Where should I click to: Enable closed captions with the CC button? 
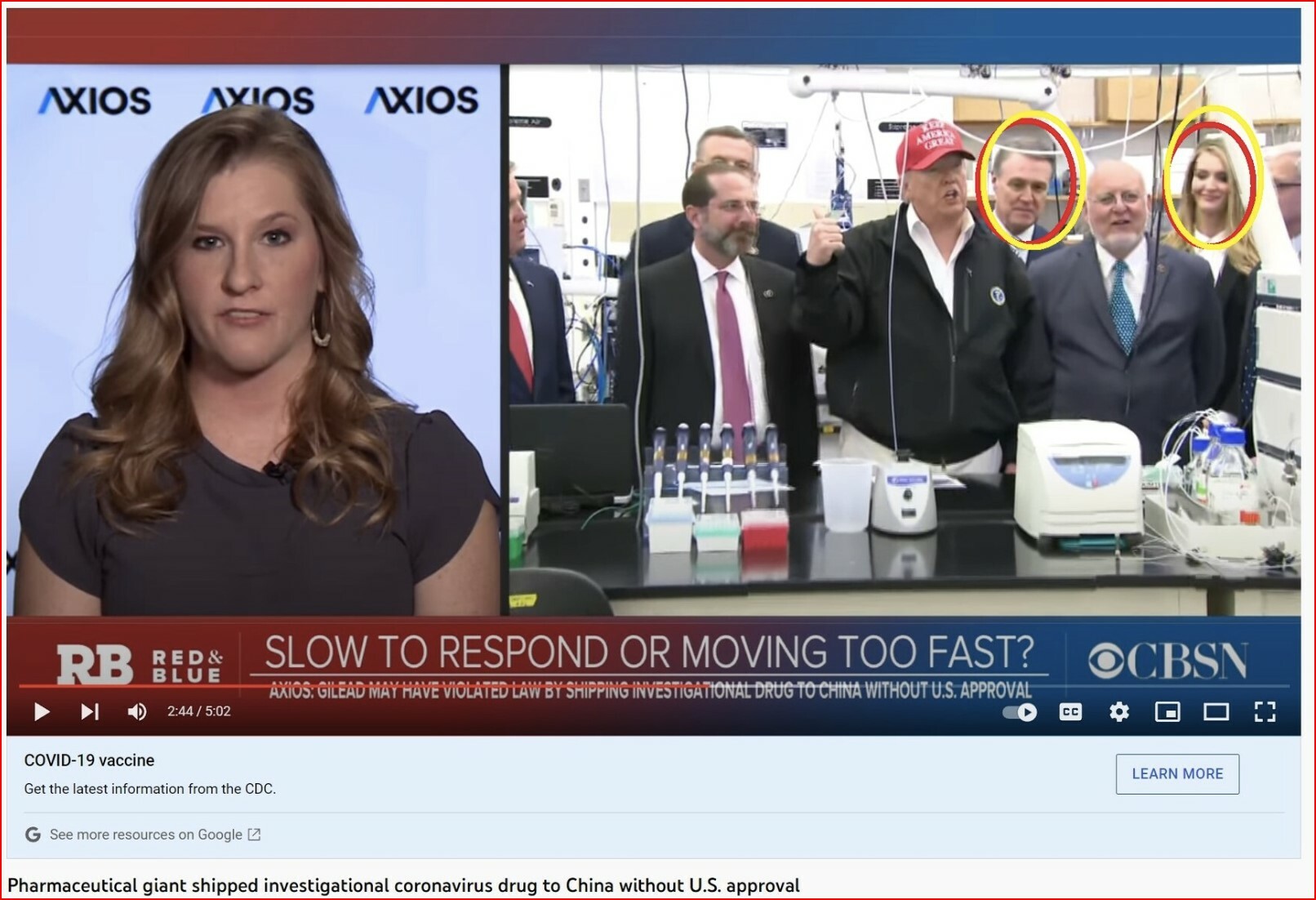click(x=1070, y=712)
